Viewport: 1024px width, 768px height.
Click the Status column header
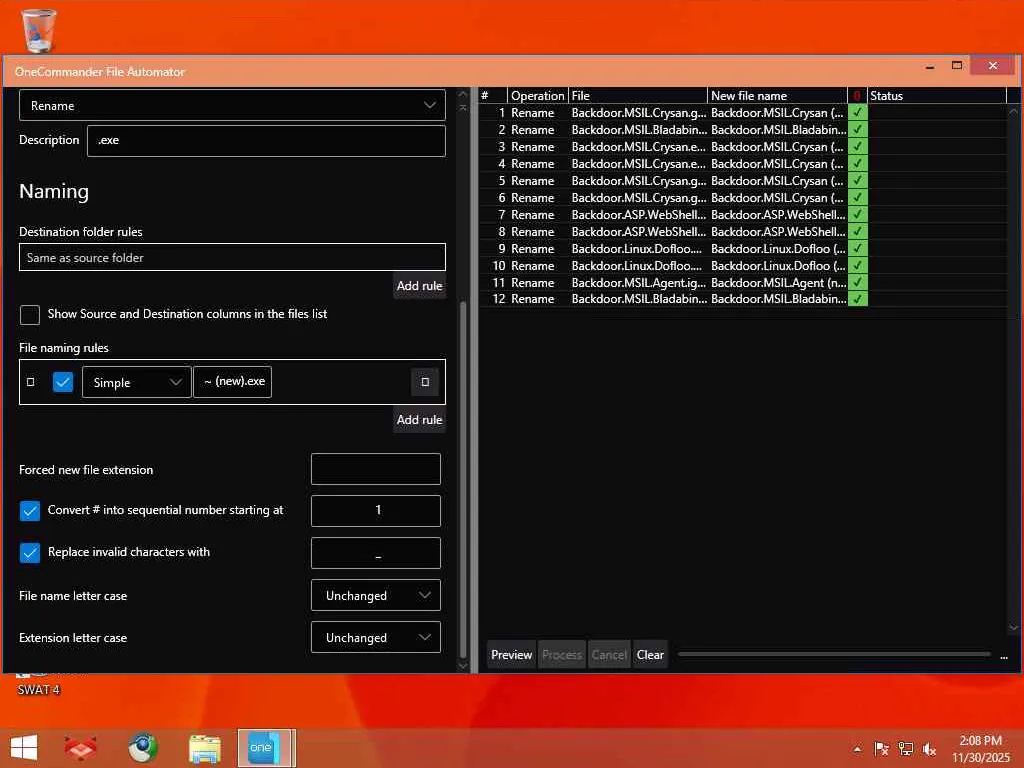coord(936,95)
